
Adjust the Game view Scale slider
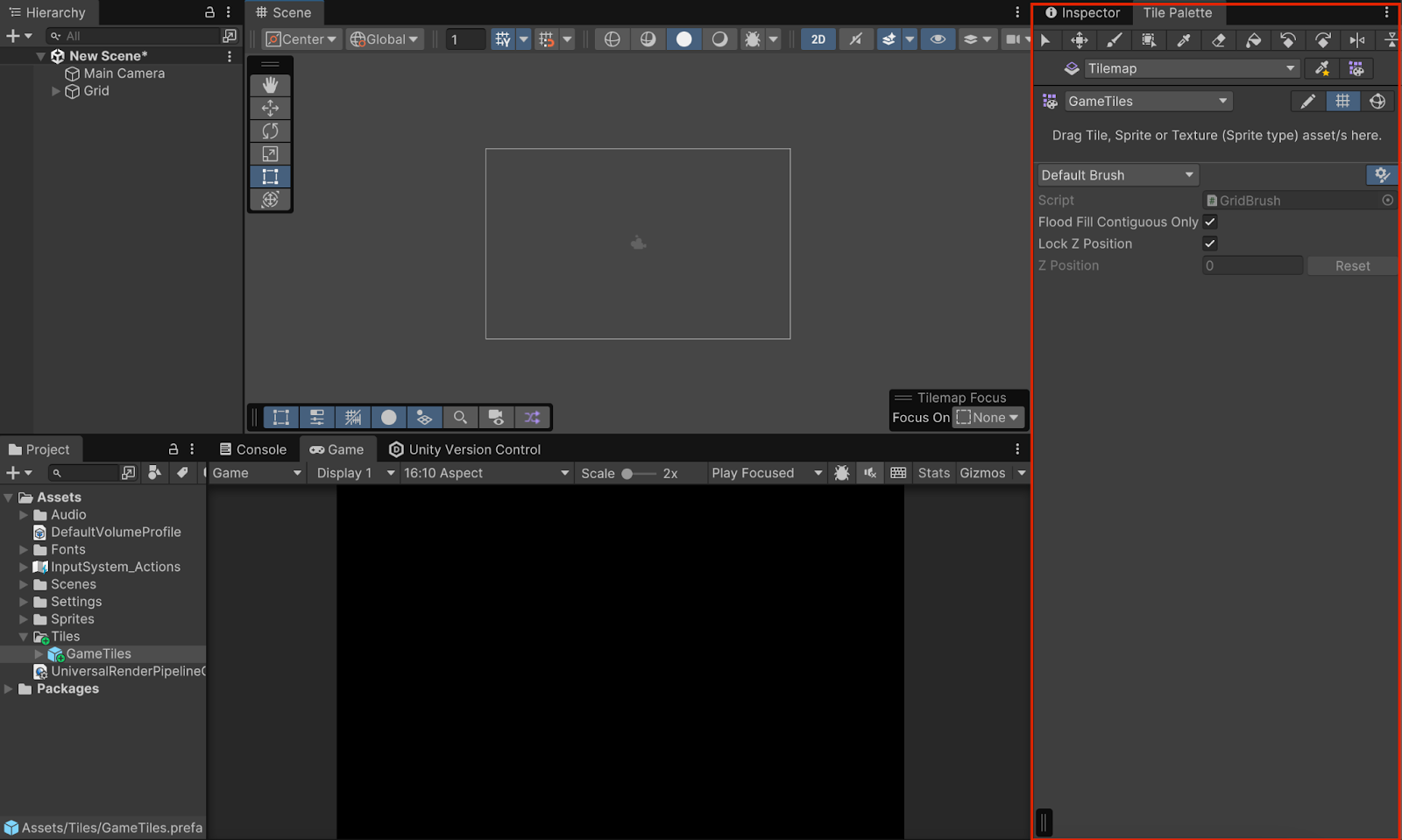click(627, 474)
